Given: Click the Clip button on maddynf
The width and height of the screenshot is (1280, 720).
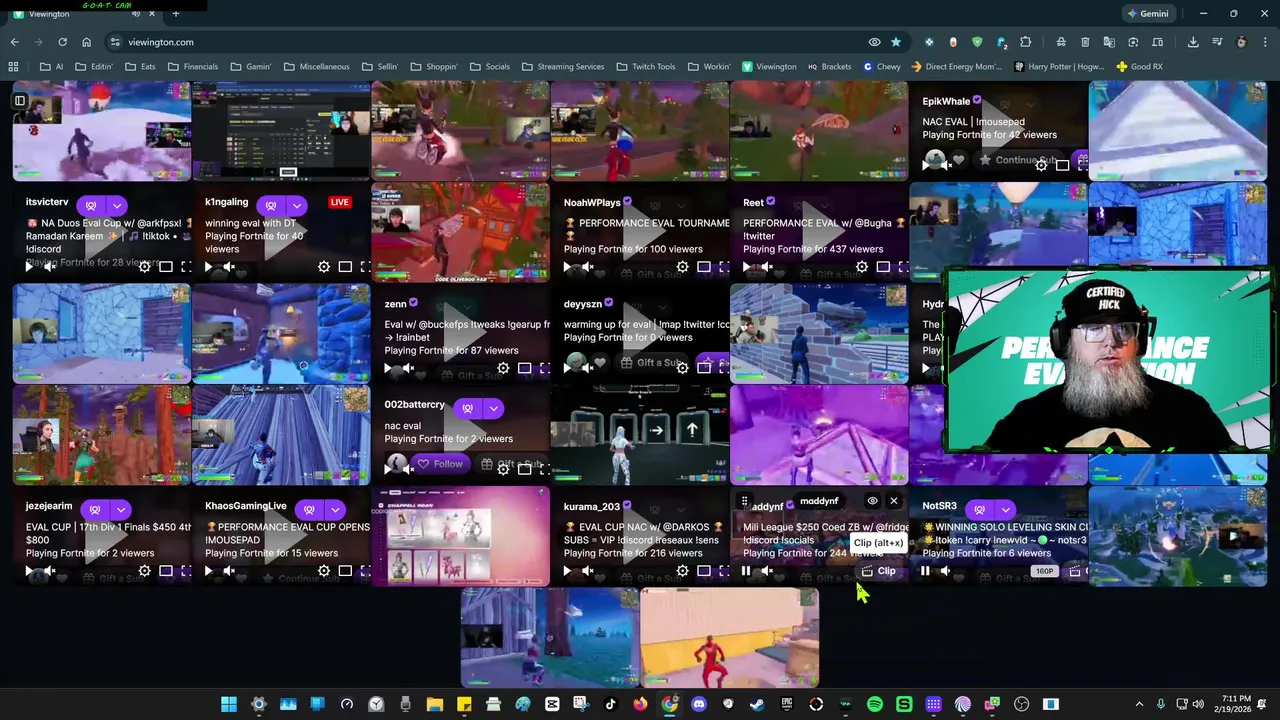Looking at the screenshot, I should pyautogui.click(x=879, y=571).
